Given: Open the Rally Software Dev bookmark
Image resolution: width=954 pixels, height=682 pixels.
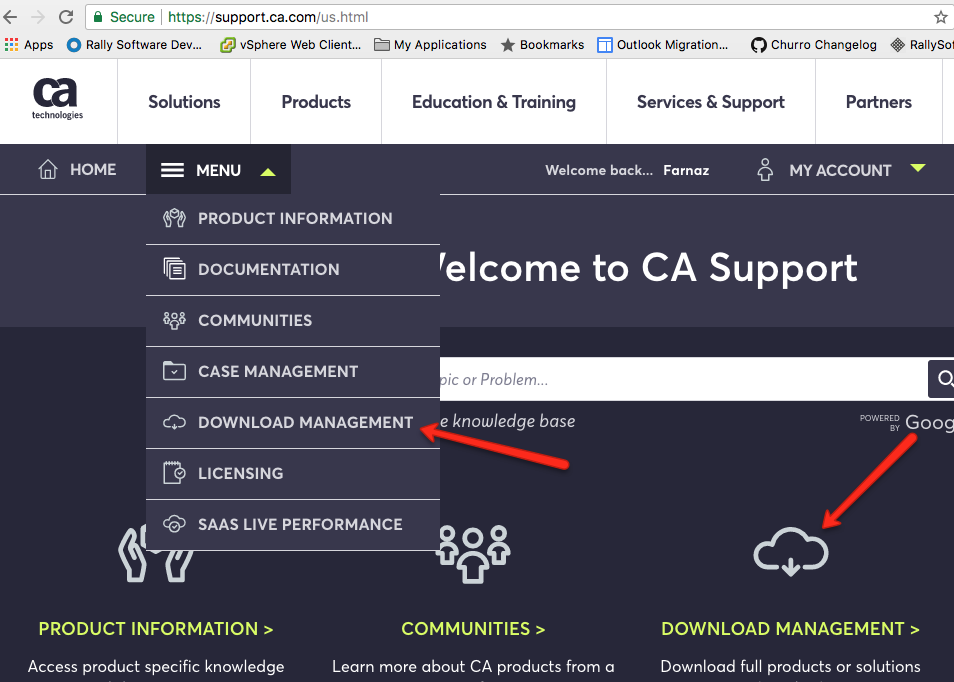Looking at the screenshot, I should click(x=134, y=44).
